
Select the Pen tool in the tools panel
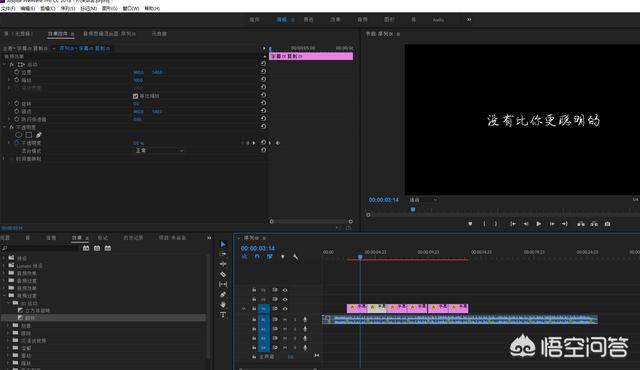(223, 294)
